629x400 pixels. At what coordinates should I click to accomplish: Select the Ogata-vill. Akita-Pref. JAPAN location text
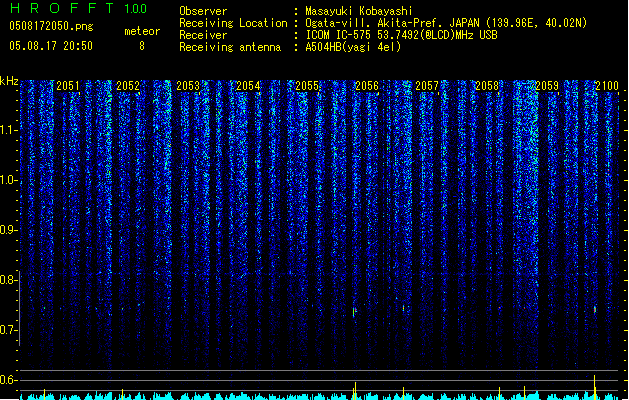click(446, 23)
